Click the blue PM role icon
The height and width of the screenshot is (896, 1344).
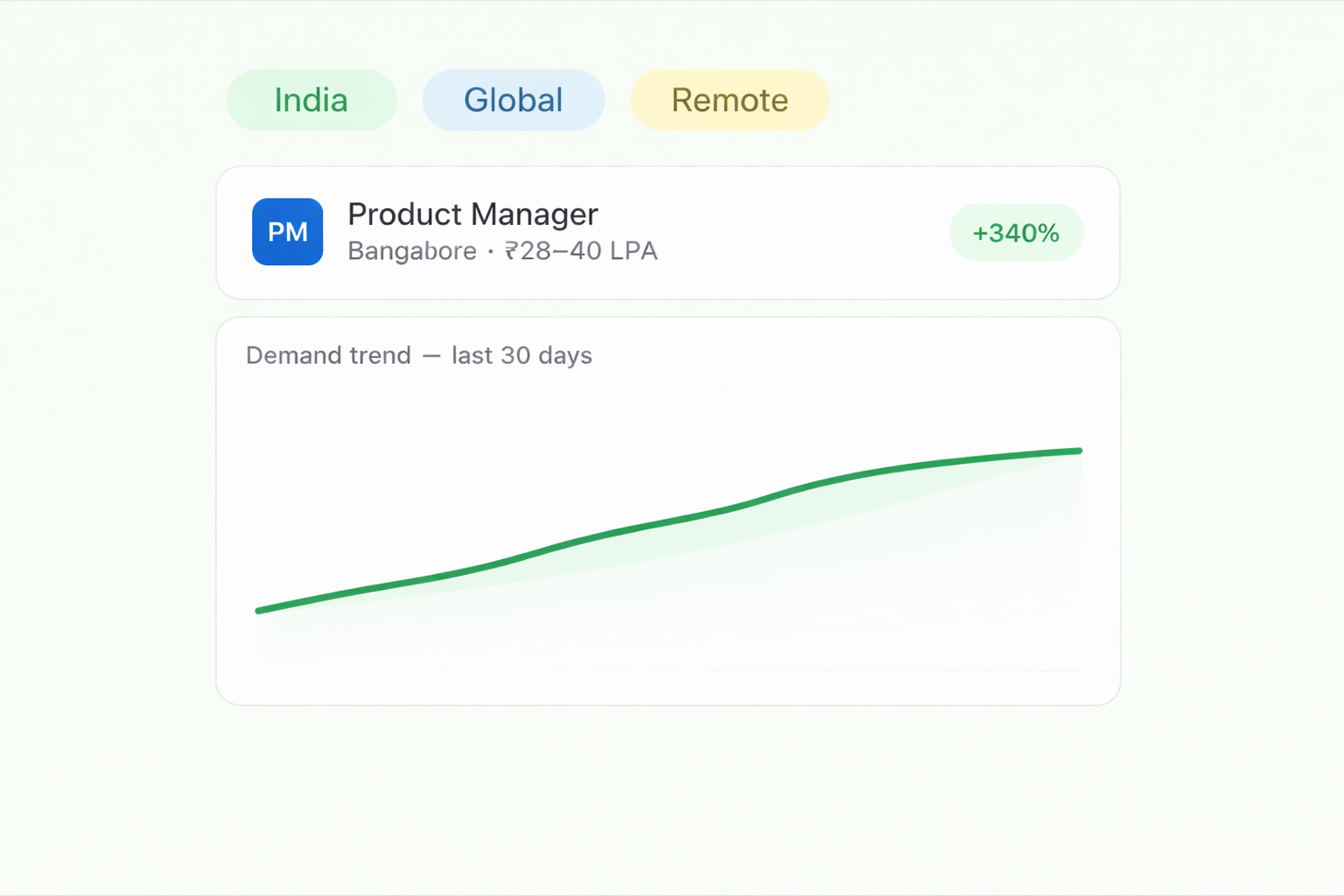click(x=288, y=232)
